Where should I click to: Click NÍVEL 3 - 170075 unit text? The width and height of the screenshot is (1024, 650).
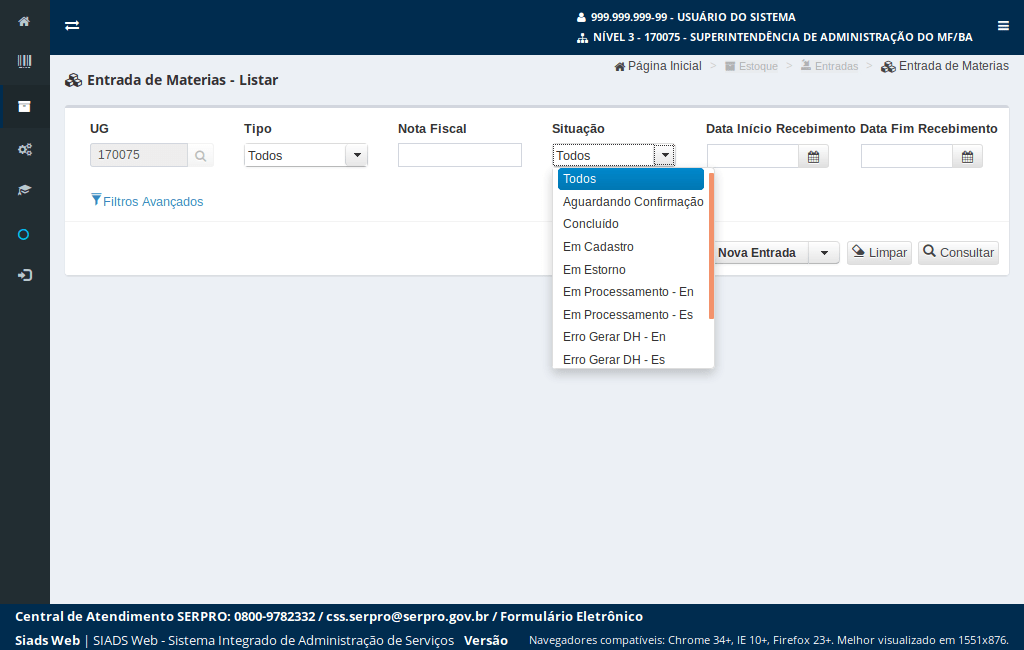pos(775,37)
